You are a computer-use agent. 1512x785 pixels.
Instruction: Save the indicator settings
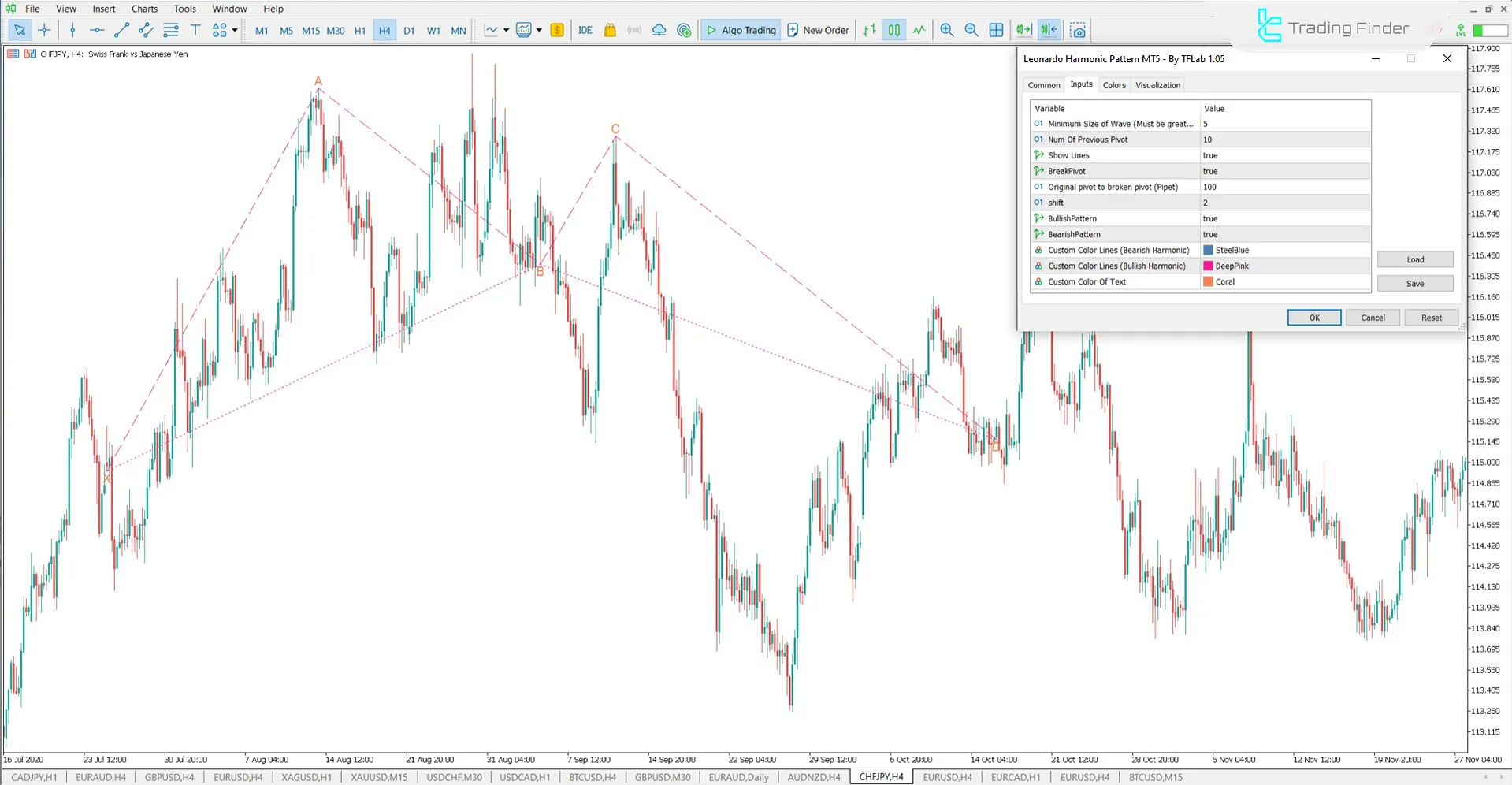click(1414, 283)
